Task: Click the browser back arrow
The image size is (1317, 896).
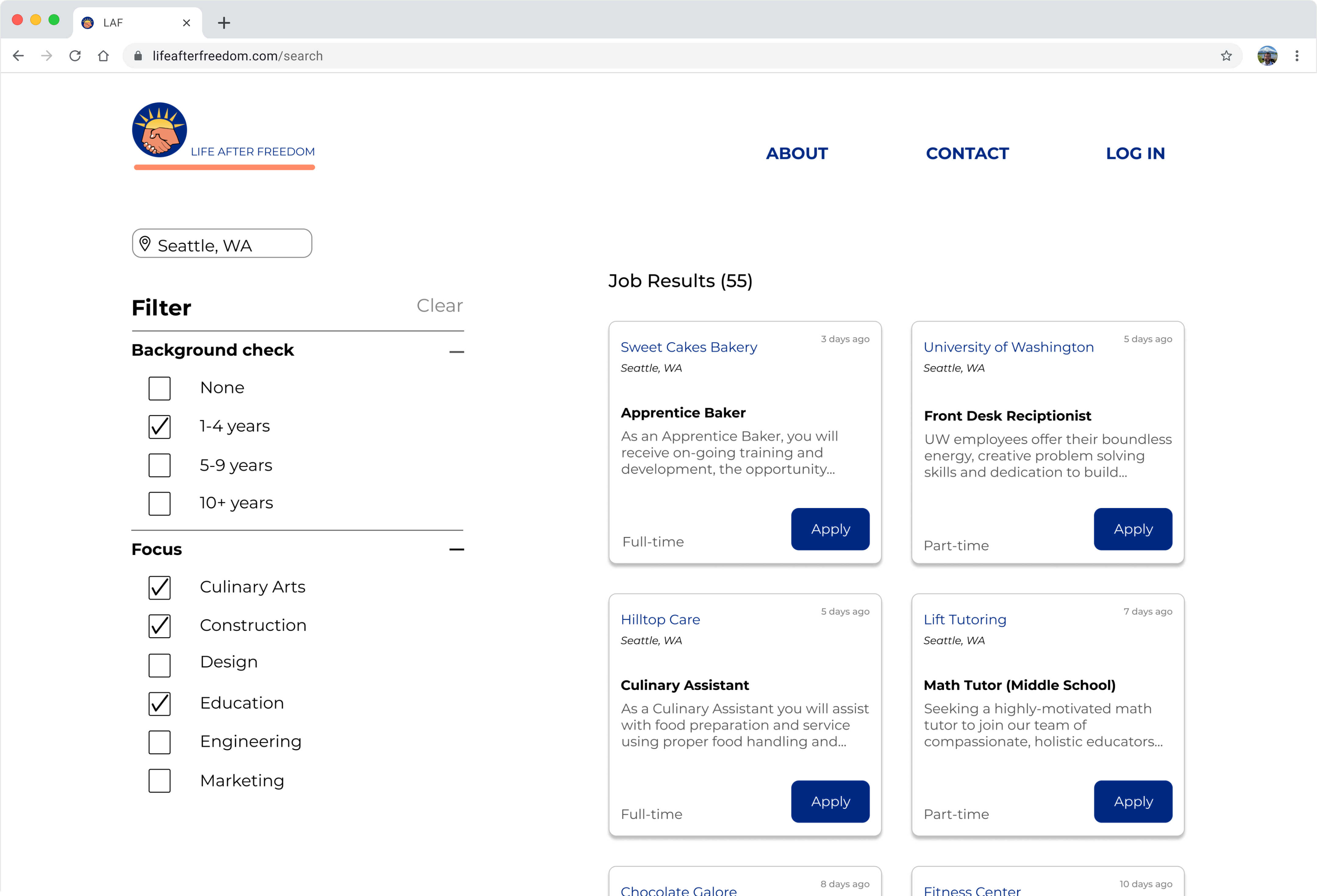Action: 18,55
